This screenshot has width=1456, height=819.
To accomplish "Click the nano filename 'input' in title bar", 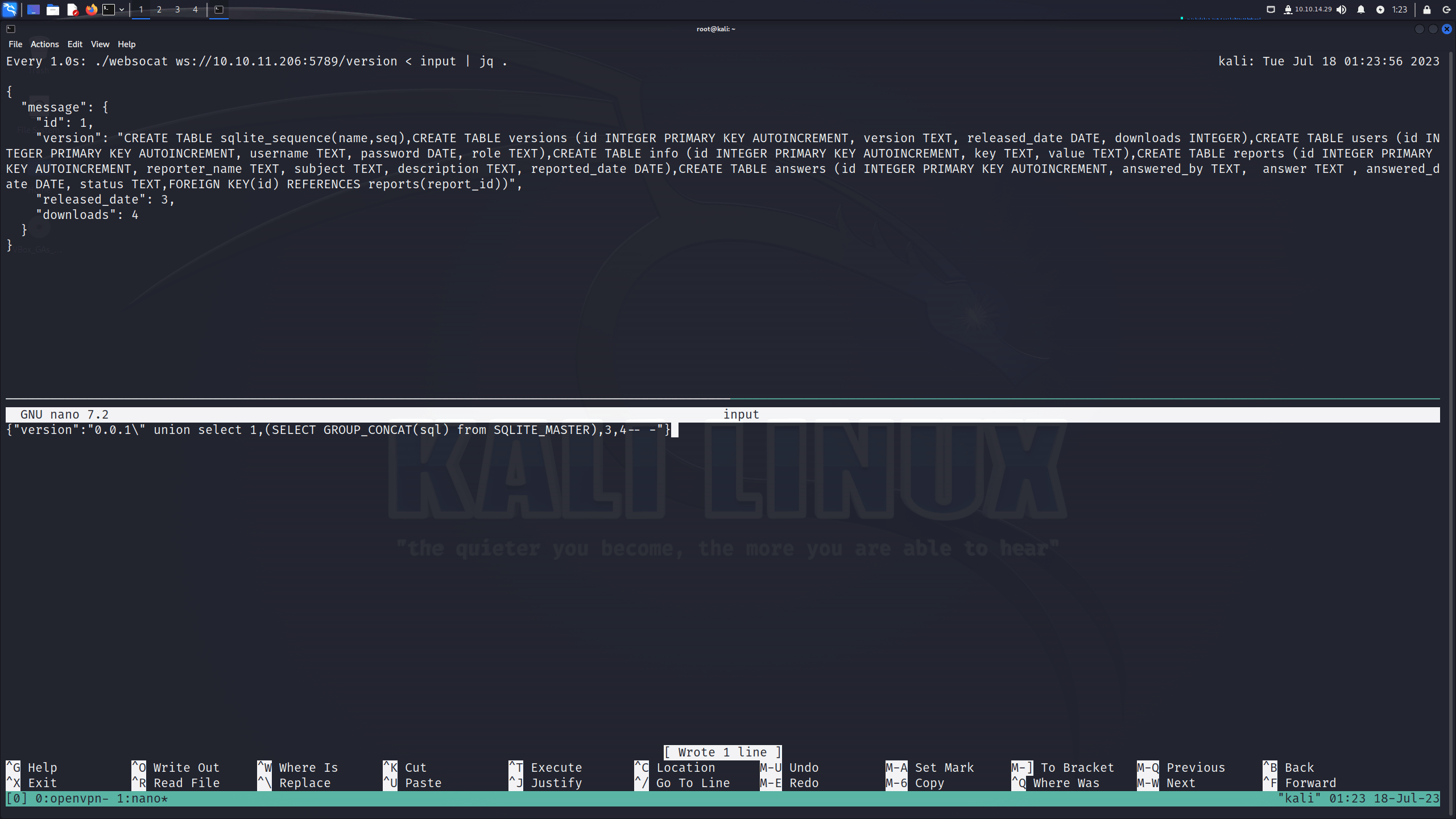I will point(741,415).
